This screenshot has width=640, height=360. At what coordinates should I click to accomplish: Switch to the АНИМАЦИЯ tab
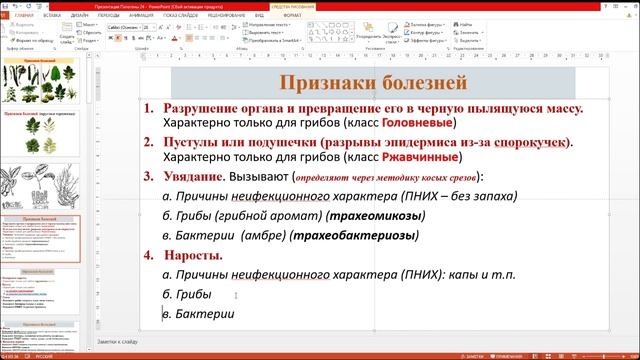pos(141,15)
